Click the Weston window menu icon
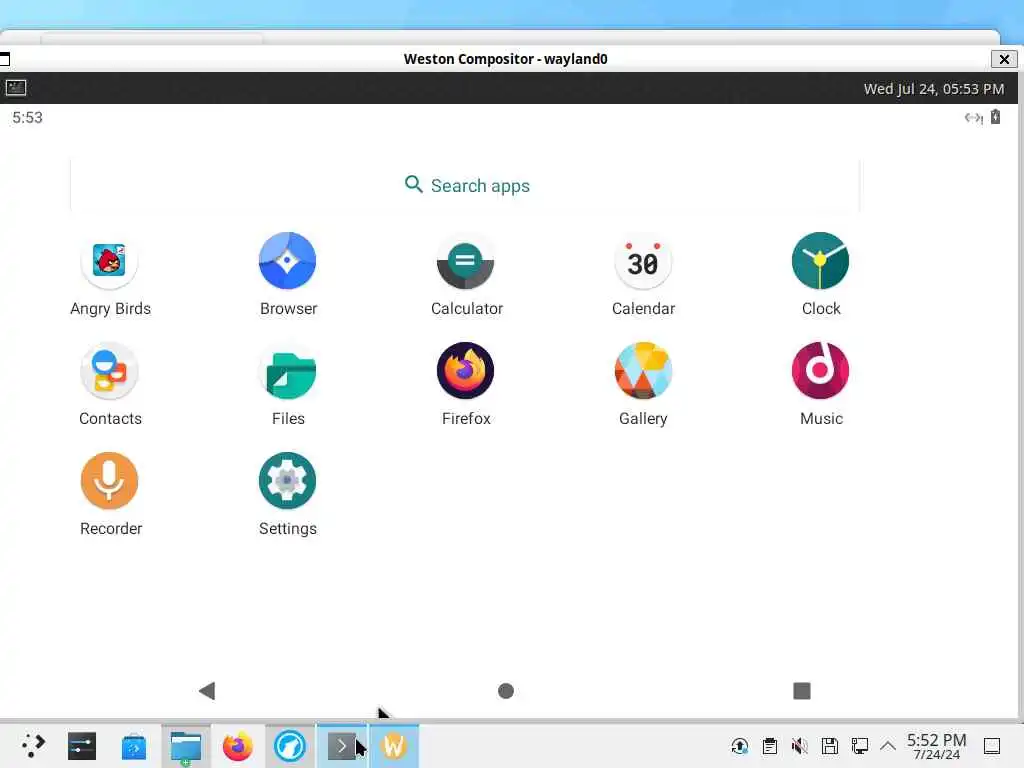1024x768 pixels. click(x=5, y=59)
